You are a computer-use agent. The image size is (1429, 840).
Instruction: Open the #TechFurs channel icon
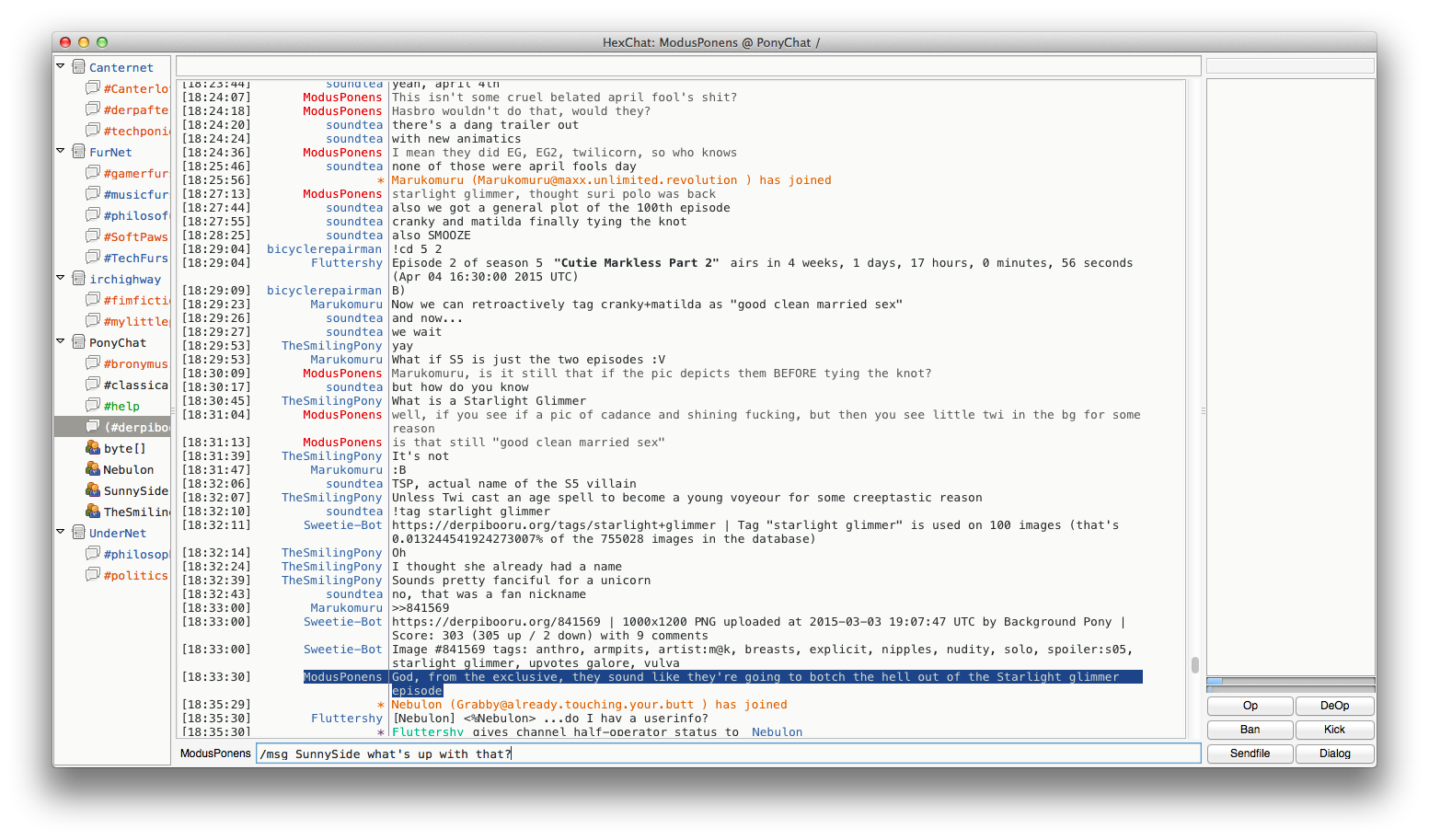click(93, 257)
